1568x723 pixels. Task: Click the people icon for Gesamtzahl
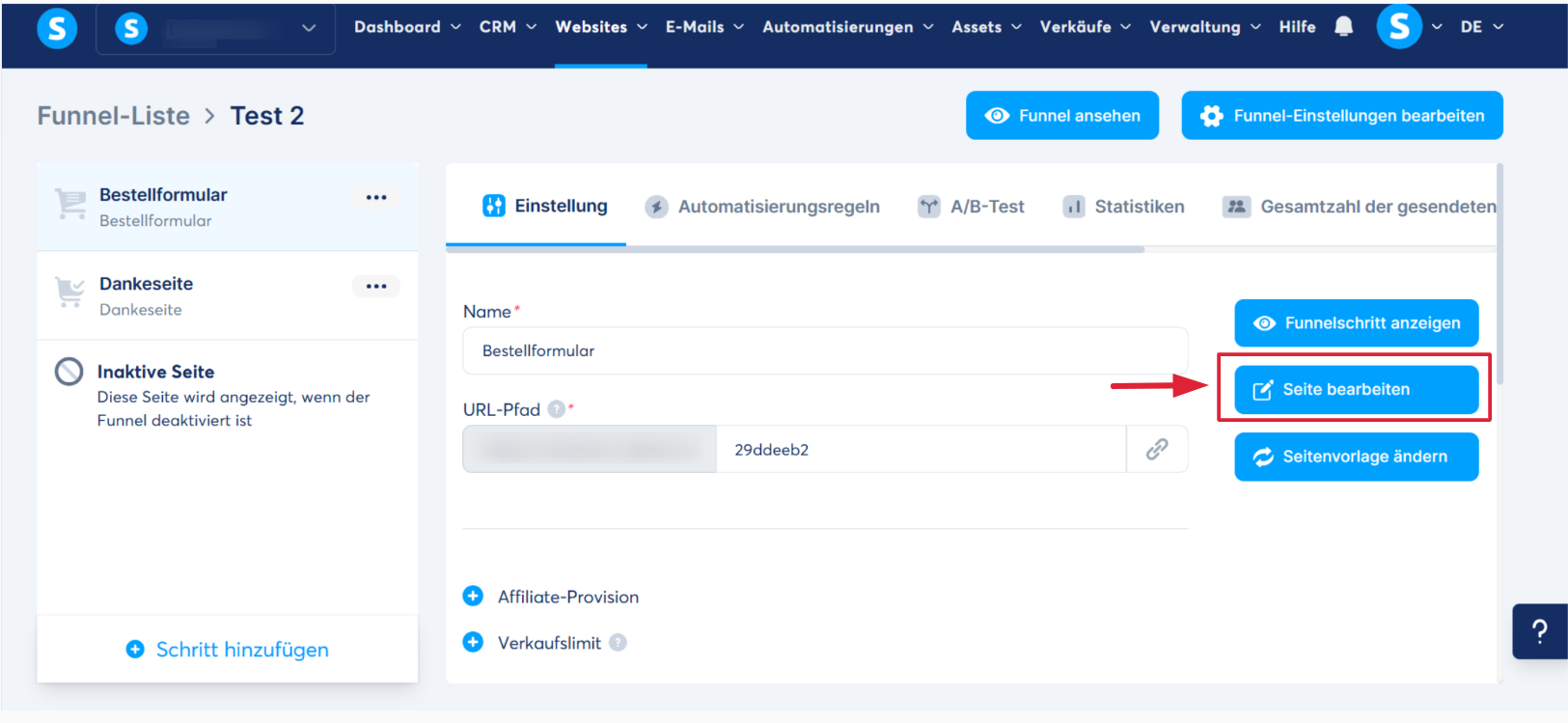click(1236, 207)
